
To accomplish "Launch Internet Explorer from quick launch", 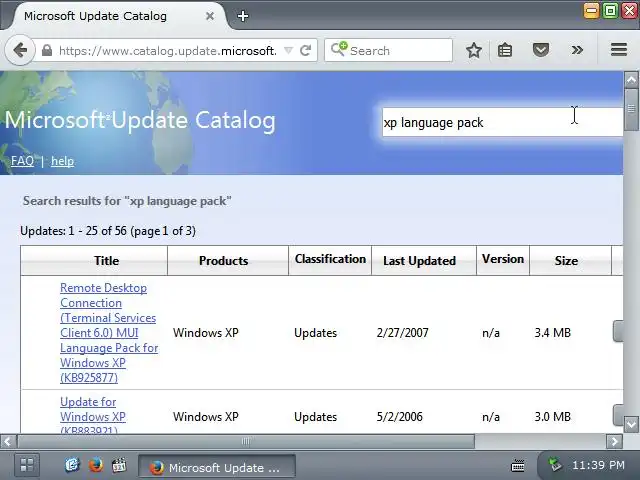I will (x=72, y=465).
